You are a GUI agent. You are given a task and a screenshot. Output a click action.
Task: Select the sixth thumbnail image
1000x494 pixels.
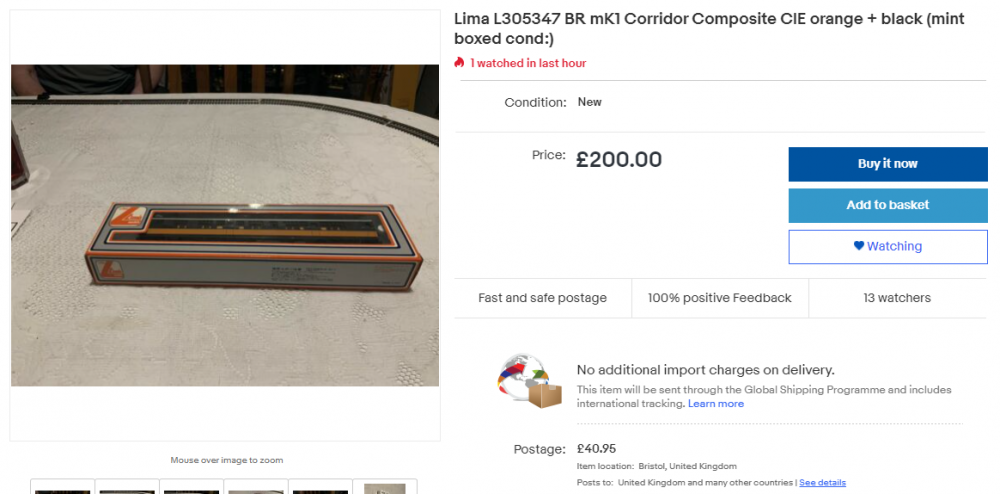pos(385,488)
